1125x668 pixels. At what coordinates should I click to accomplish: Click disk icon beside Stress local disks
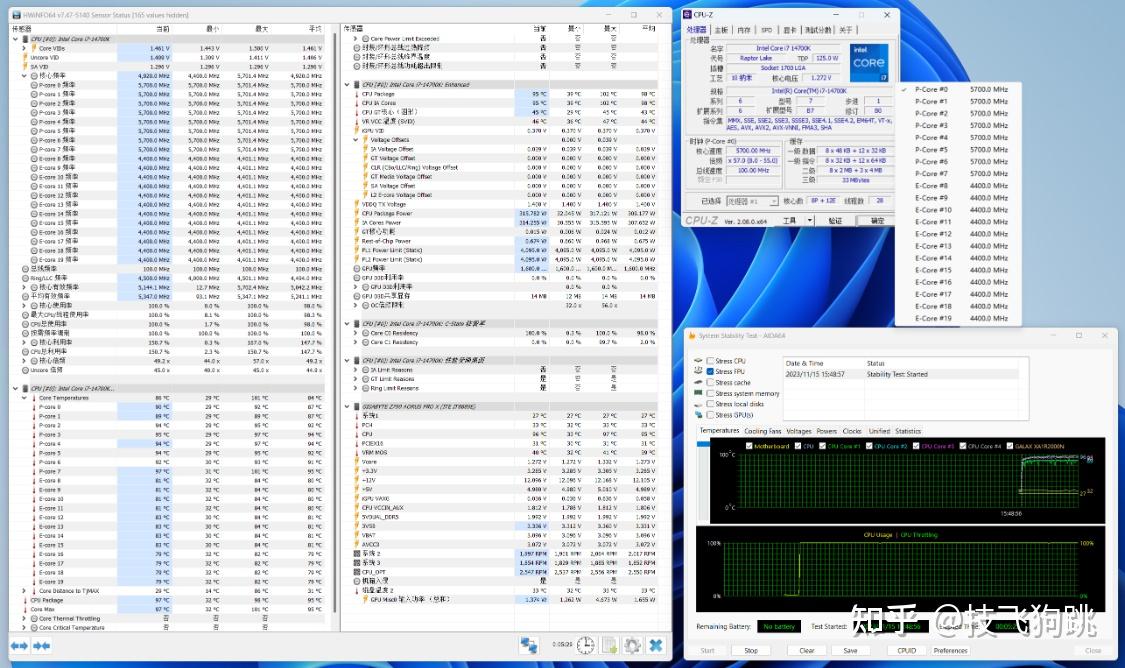[698, 403]
